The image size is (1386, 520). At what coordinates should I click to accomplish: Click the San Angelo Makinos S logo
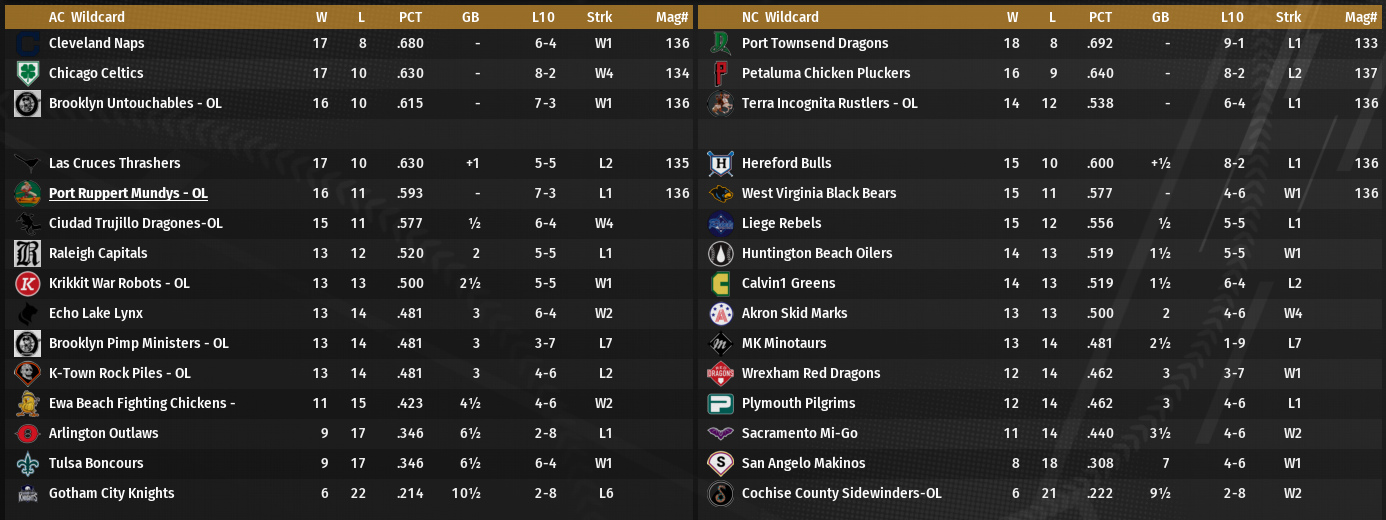[x=720, y=464]
